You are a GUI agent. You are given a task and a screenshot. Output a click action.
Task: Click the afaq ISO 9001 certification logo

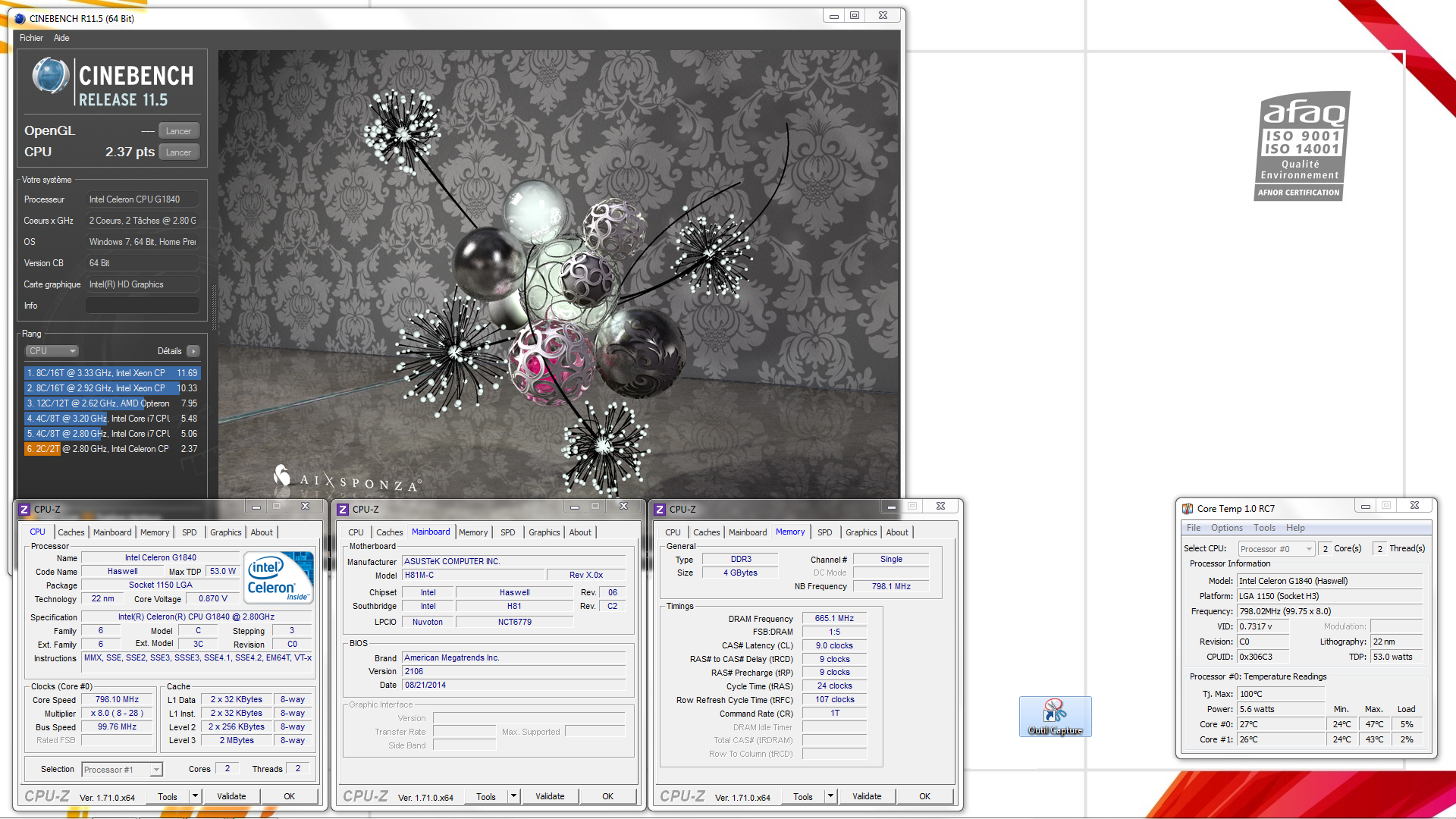point(1301,146)
